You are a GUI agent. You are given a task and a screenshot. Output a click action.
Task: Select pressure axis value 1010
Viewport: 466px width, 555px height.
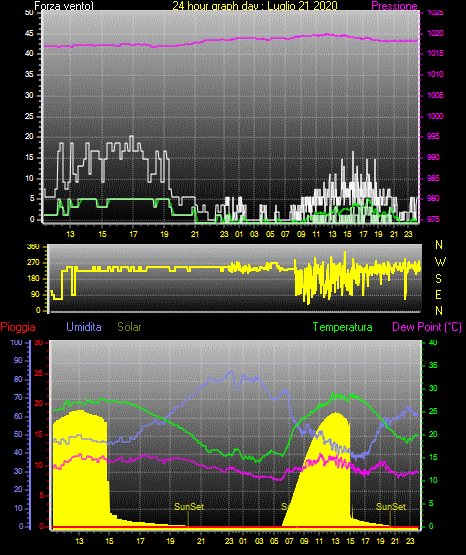436,74
